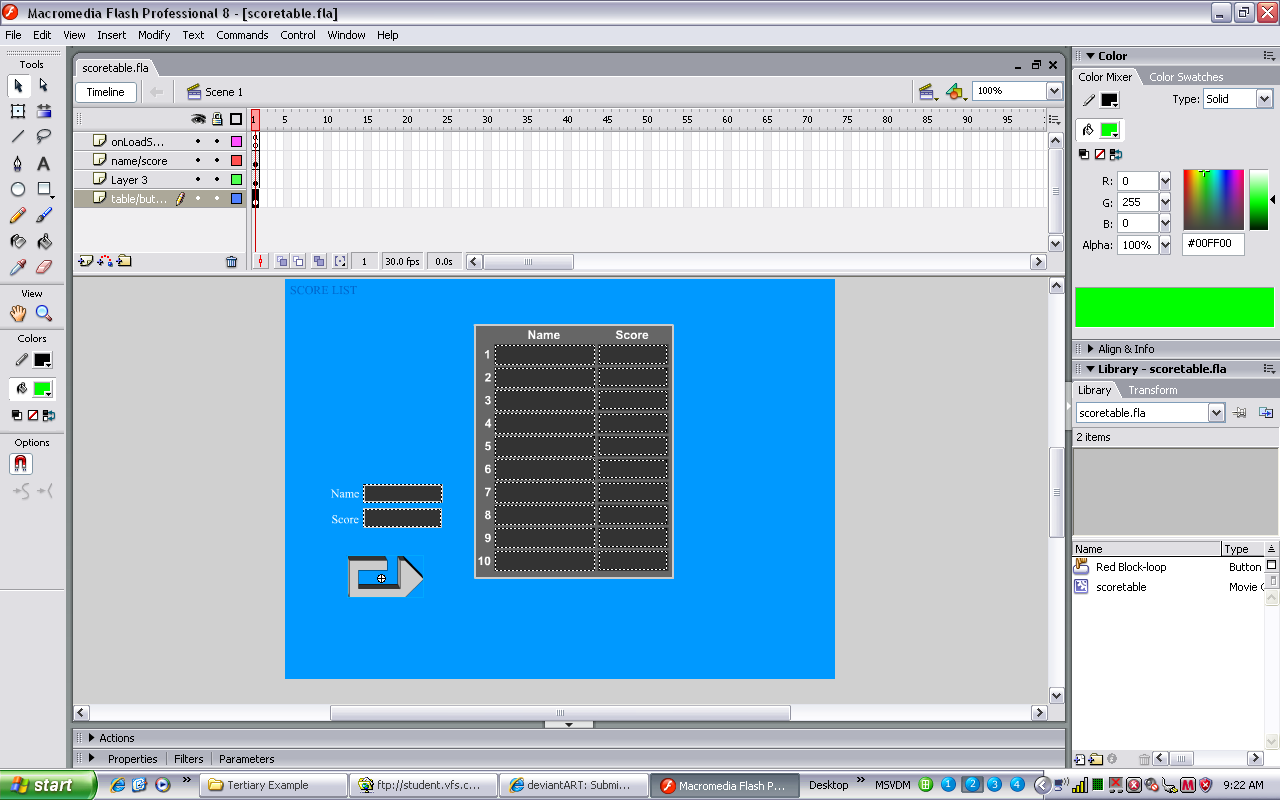This screenshot has width=1280, height=800.
Task: Click the Insert Layer icon in timeline
Action: click(85, 262)
